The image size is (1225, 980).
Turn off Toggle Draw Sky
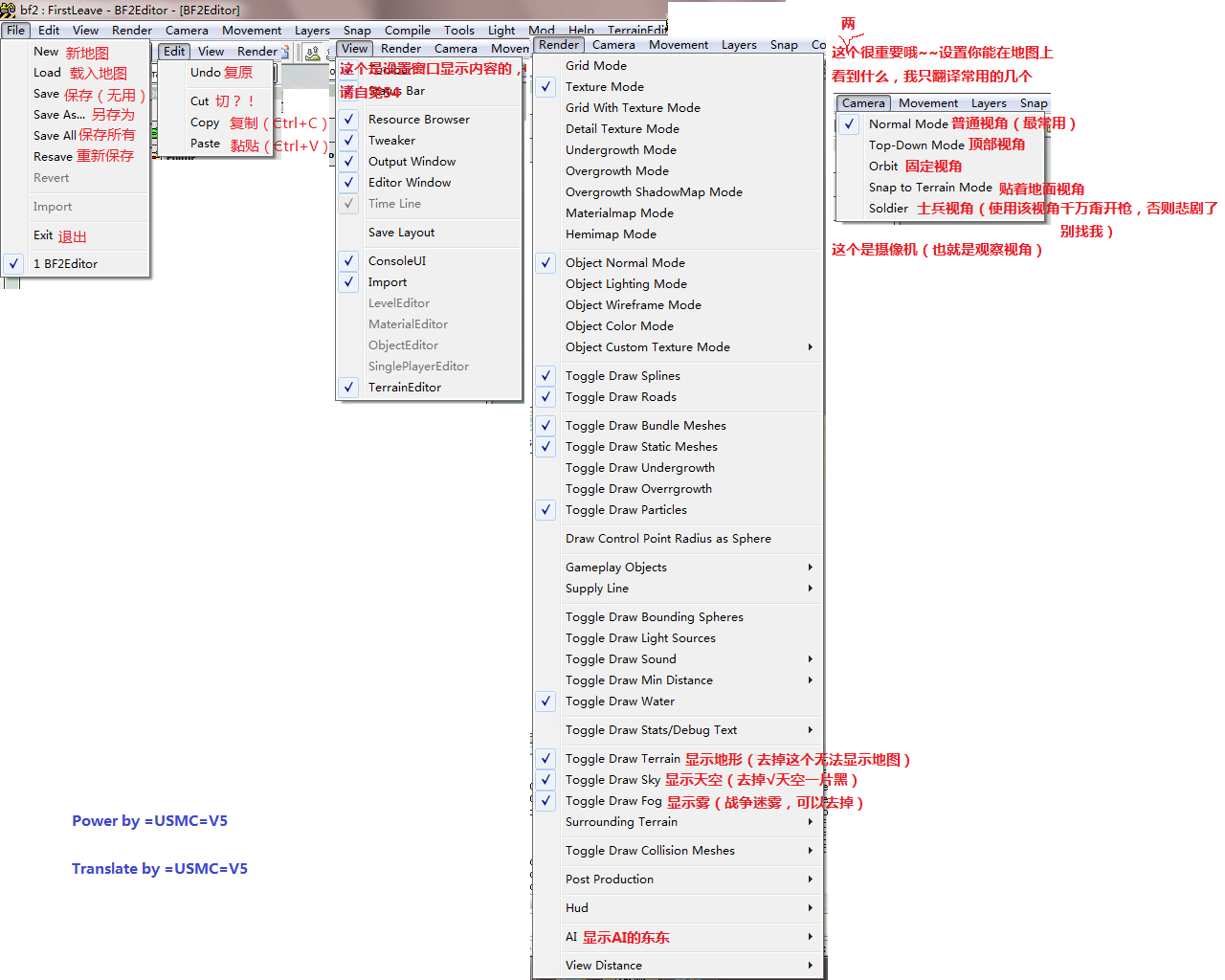(x=678, y=780)
